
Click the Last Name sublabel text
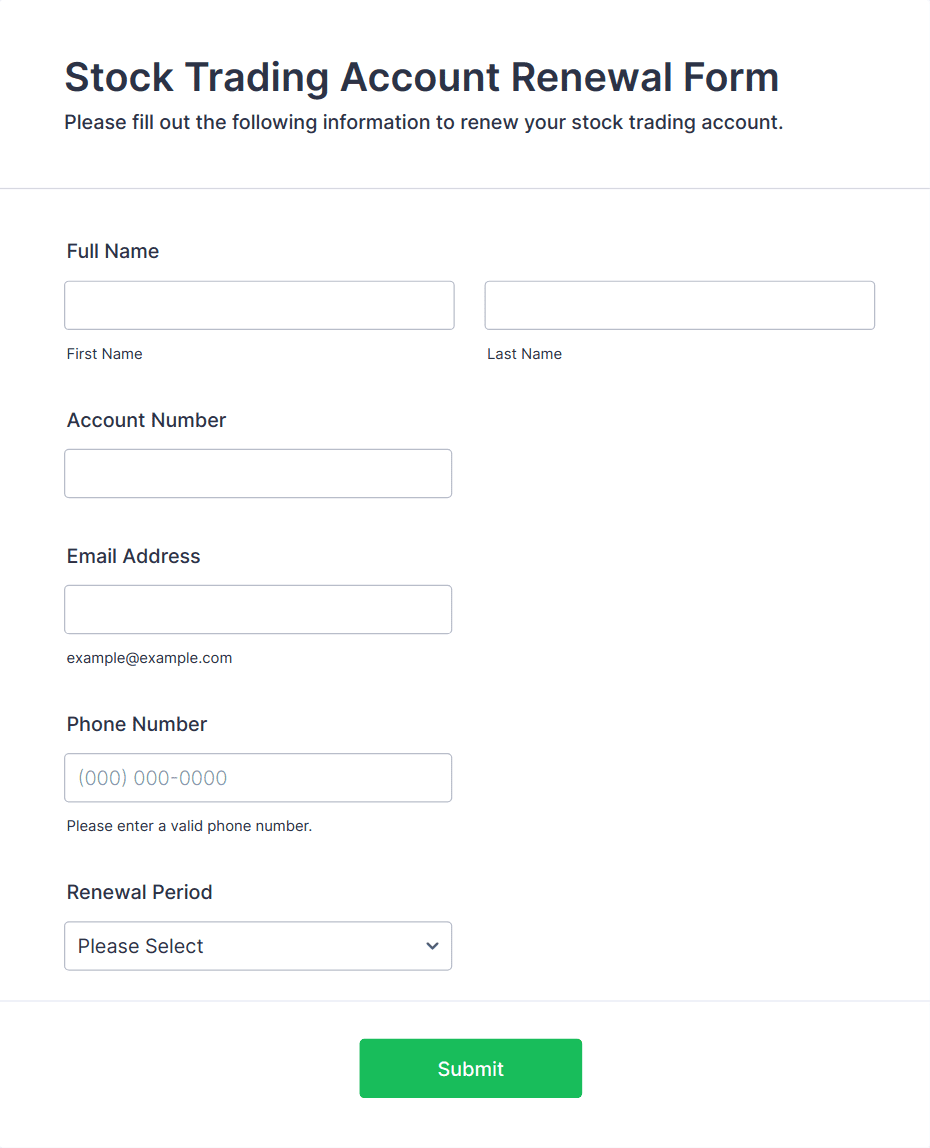[x=524, y=354]
